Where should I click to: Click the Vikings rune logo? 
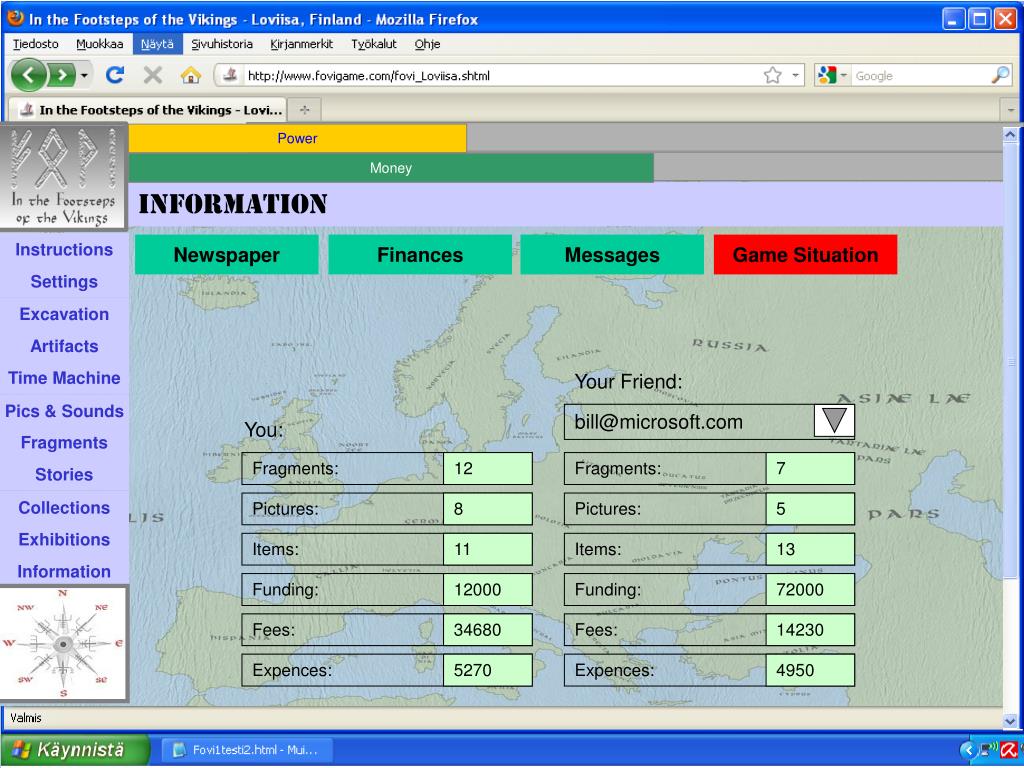63,176
